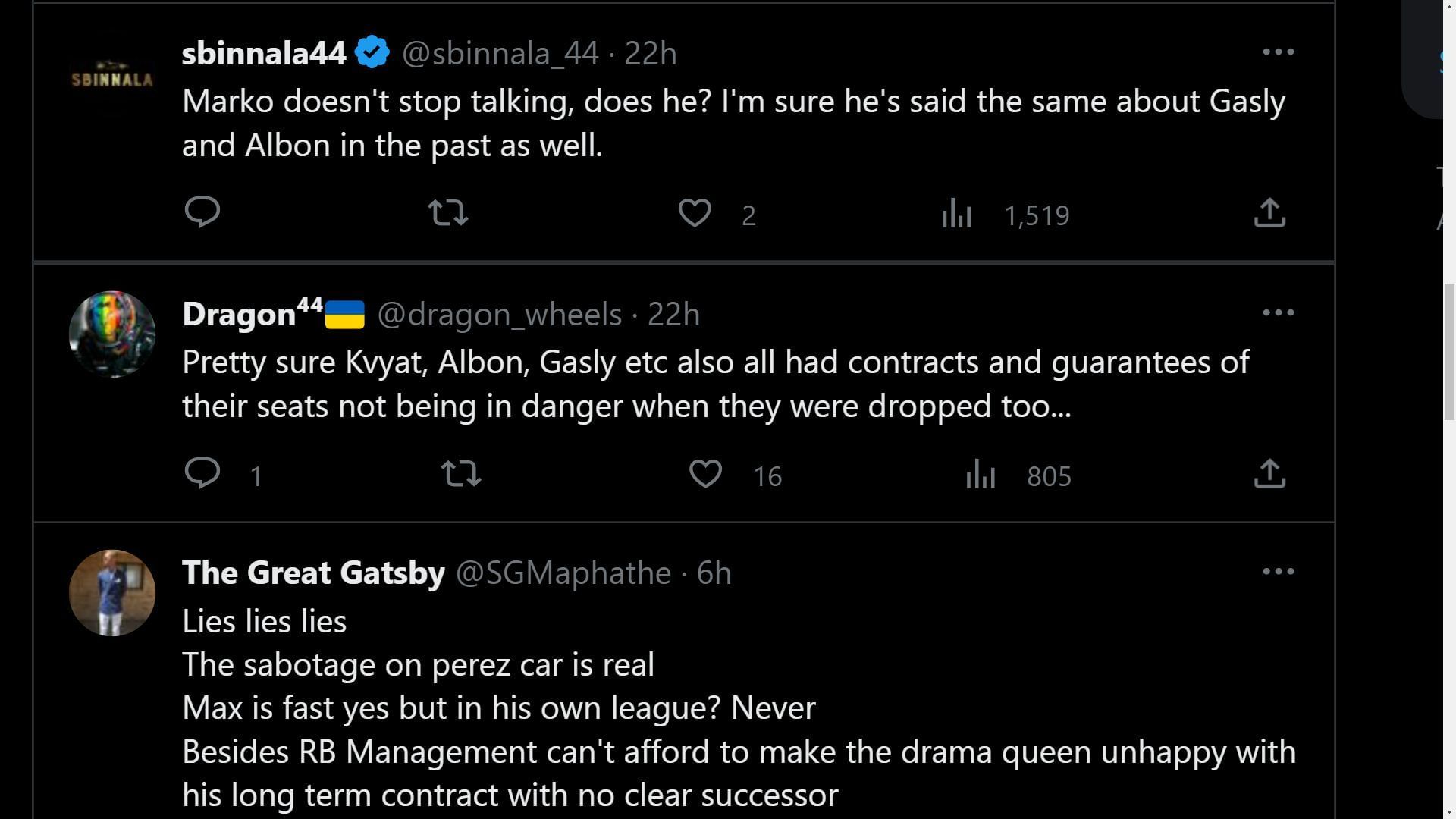Open more options for The Great Gatsby's tweet
Screen dimensions: 1456x819
coord(1278,571)
